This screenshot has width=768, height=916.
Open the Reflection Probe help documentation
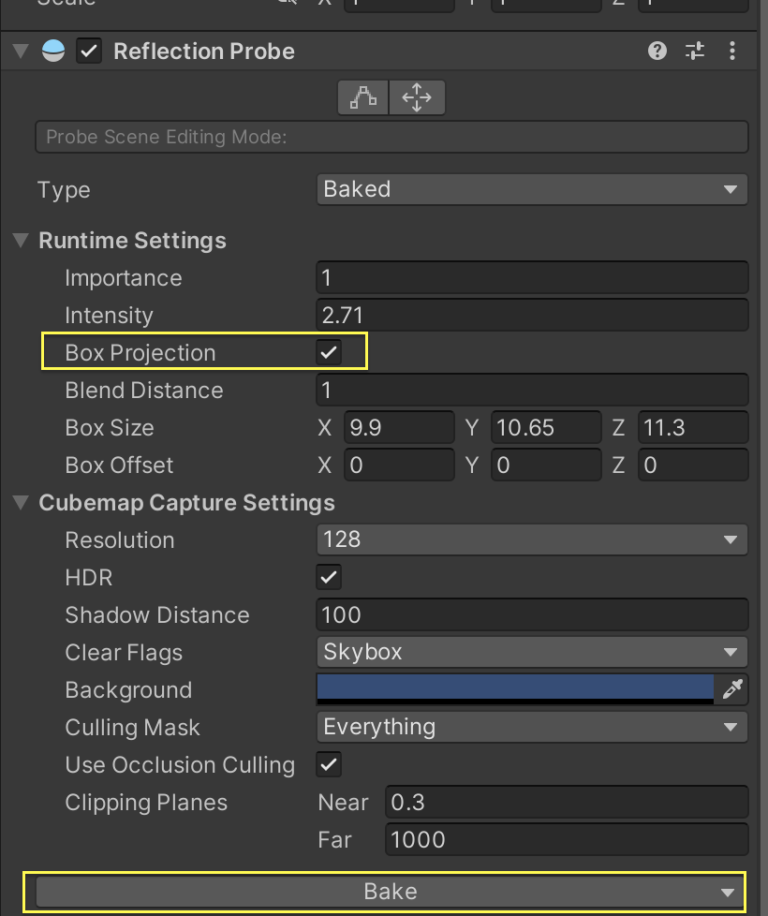click(657, 51)
